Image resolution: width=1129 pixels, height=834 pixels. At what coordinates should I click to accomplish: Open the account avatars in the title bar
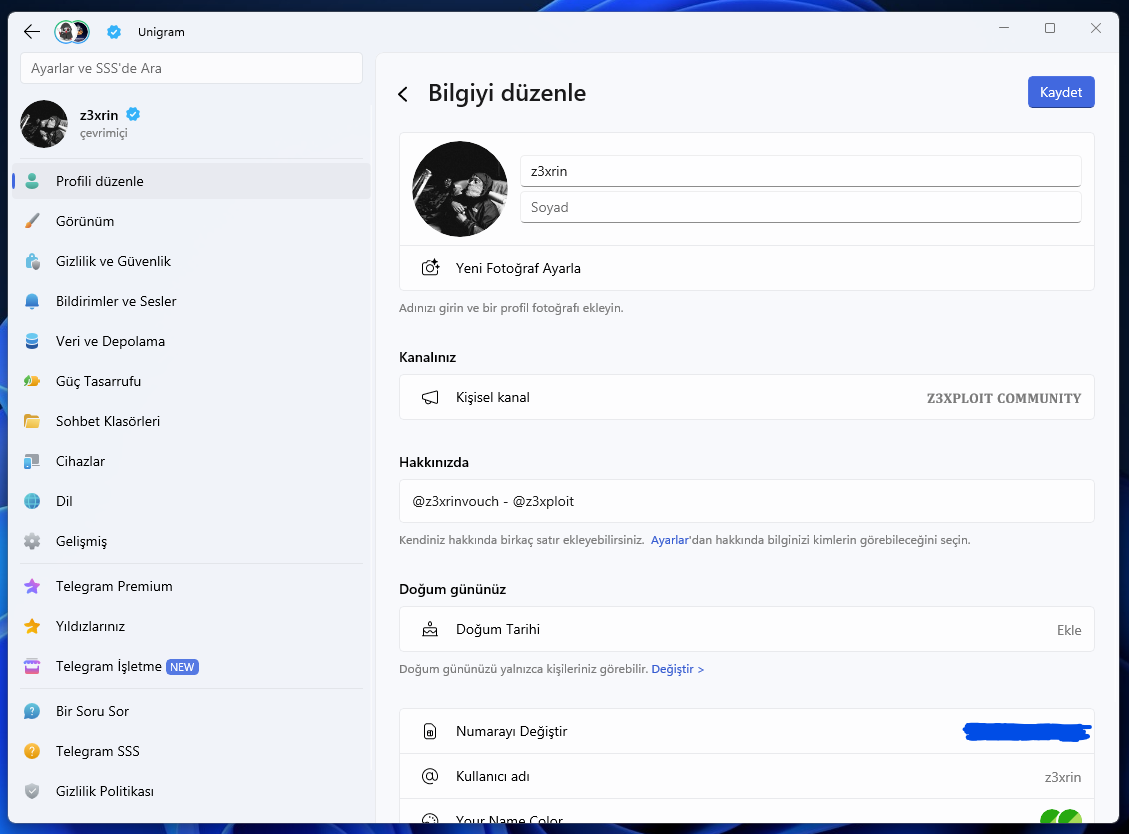point(71,32)
